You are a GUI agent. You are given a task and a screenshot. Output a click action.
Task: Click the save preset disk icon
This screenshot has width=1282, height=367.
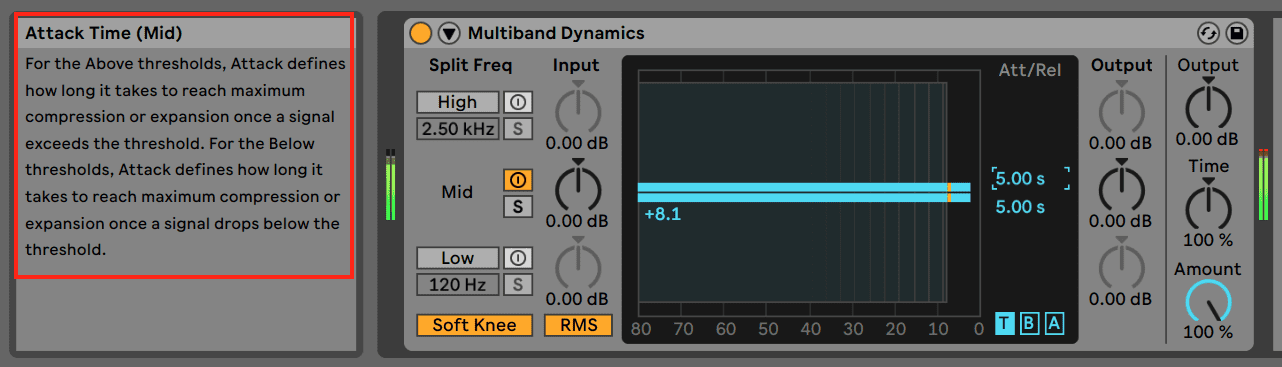(1236, 33)
